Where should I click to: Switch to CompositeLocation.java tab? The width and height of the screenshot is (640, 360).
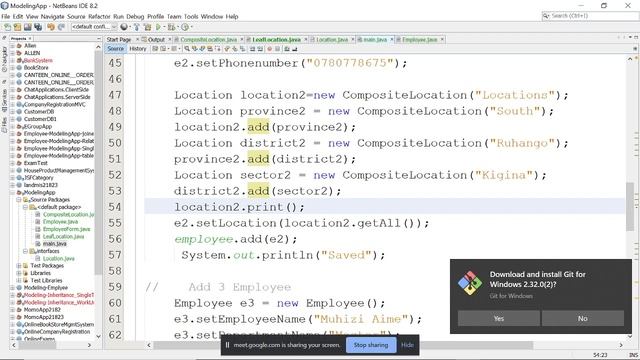(208, 39)
